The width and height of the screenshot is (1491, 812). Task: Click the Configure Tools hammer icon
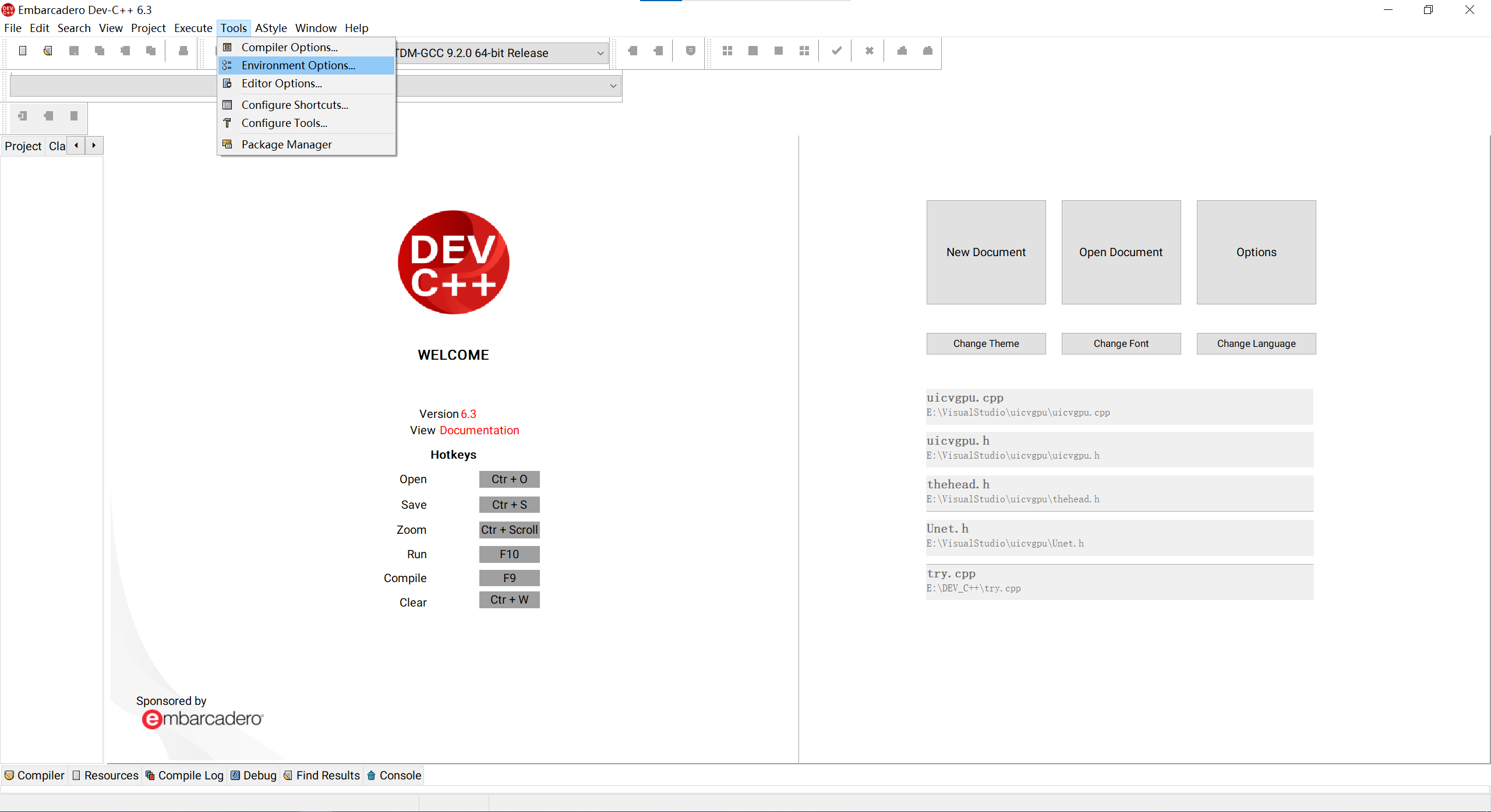[x=227, y=123]
